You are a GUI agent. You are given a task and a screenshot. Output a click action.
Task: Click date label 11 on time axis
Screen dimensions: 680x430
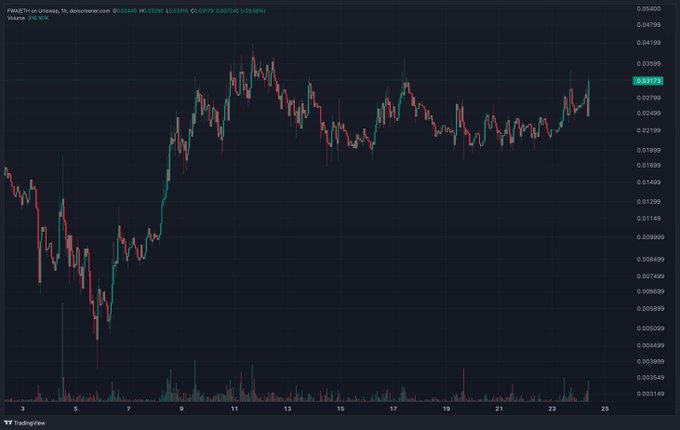234,409
